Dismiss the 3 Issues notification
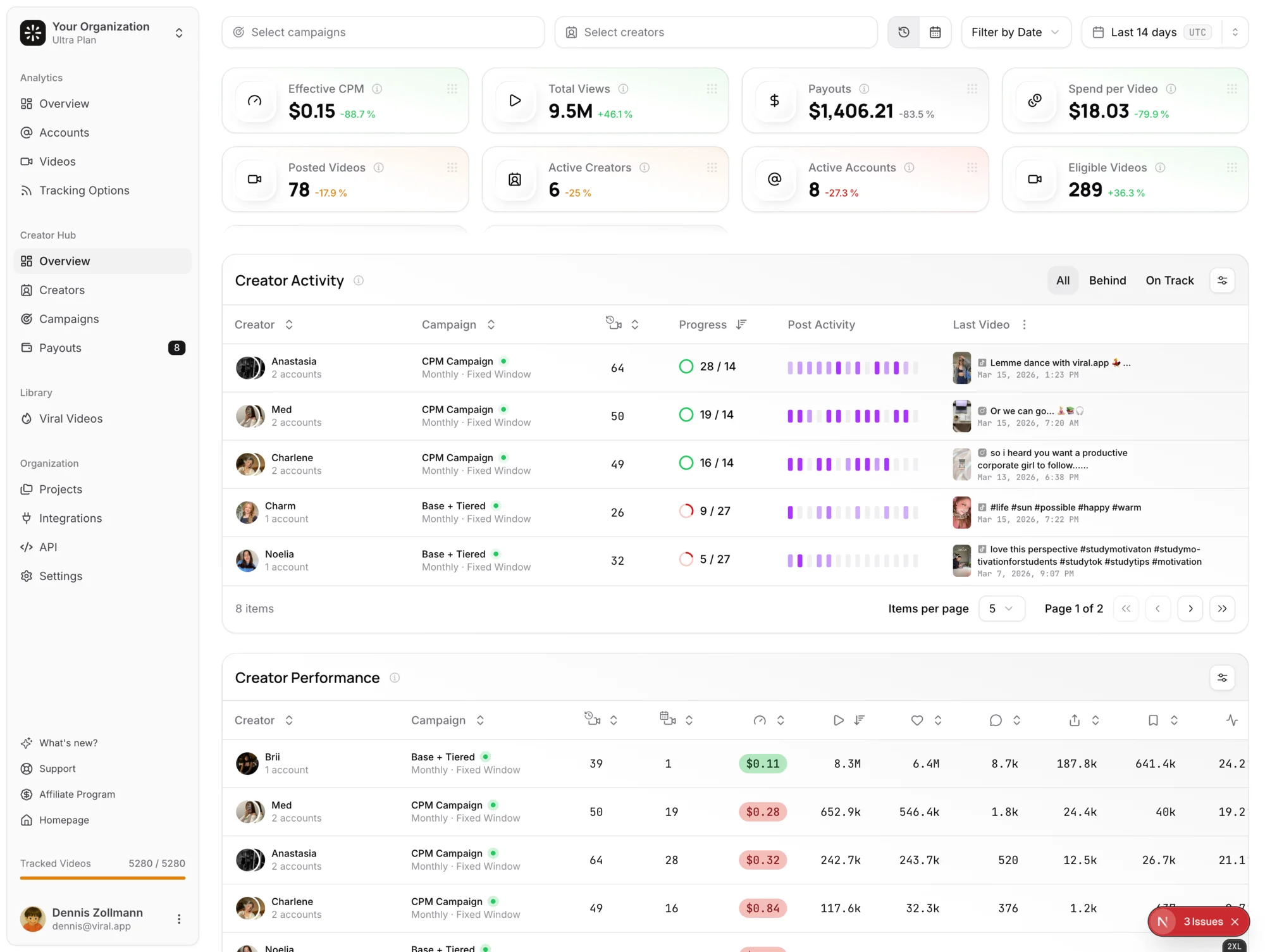1265x952 pixels. click(x=1235, y=922)
